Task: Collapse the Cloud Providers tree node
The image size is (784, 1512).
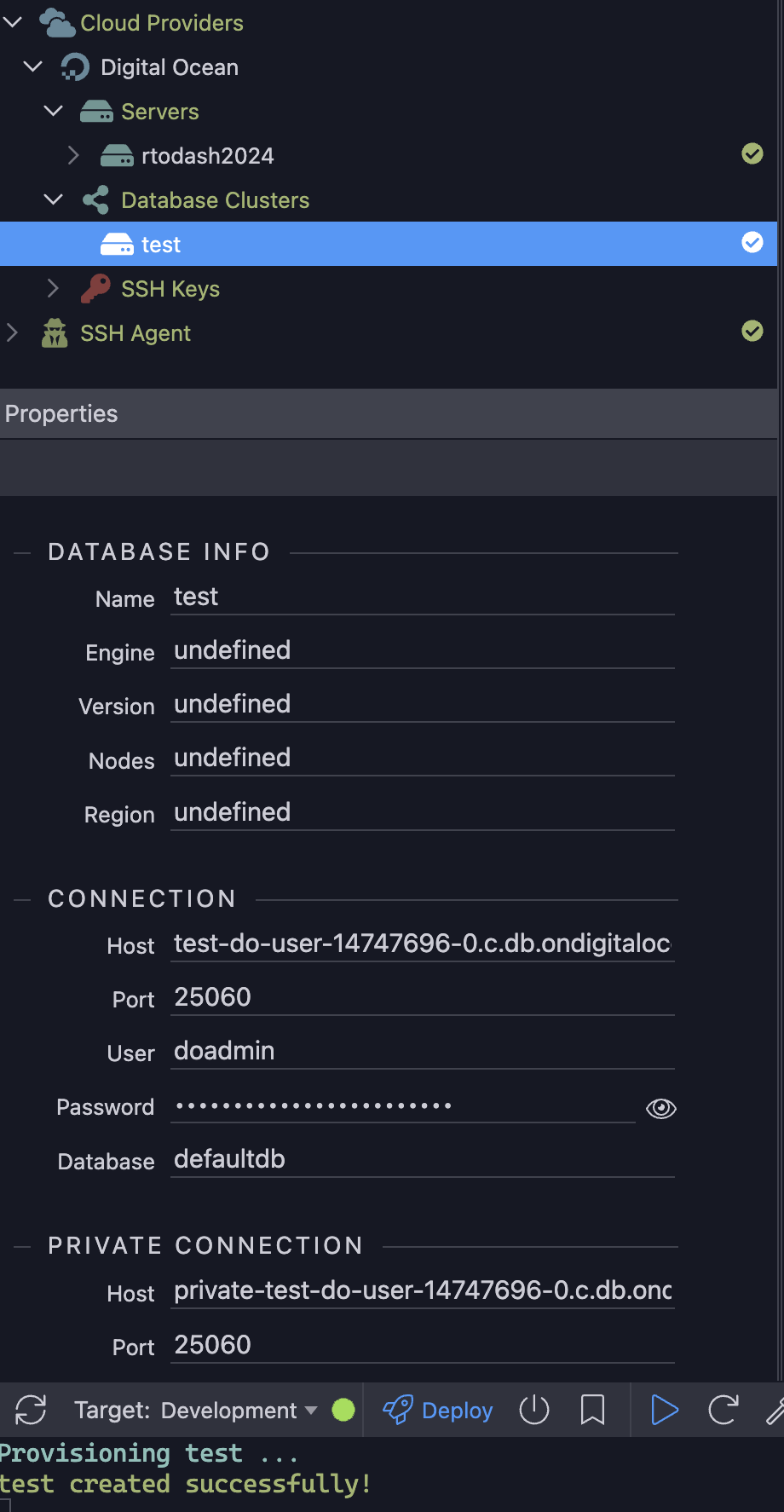Action: [13, 22]
